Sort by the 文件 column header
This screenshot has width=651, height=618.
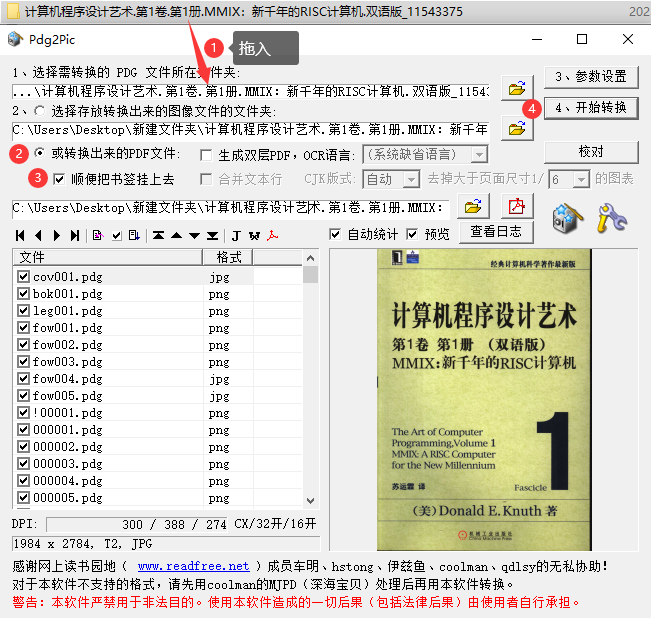(108, 257)
